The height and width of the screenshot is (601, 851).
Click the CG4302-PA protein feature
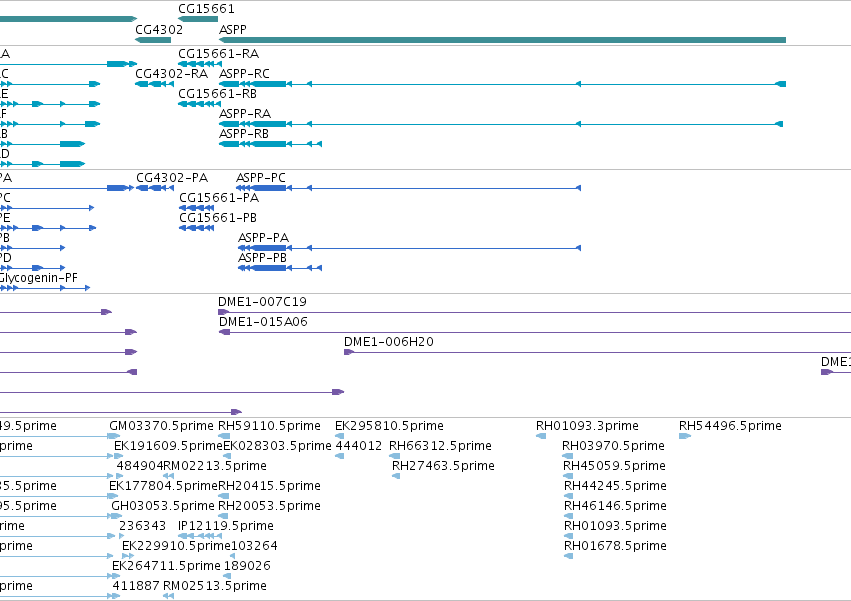point(155,188)
